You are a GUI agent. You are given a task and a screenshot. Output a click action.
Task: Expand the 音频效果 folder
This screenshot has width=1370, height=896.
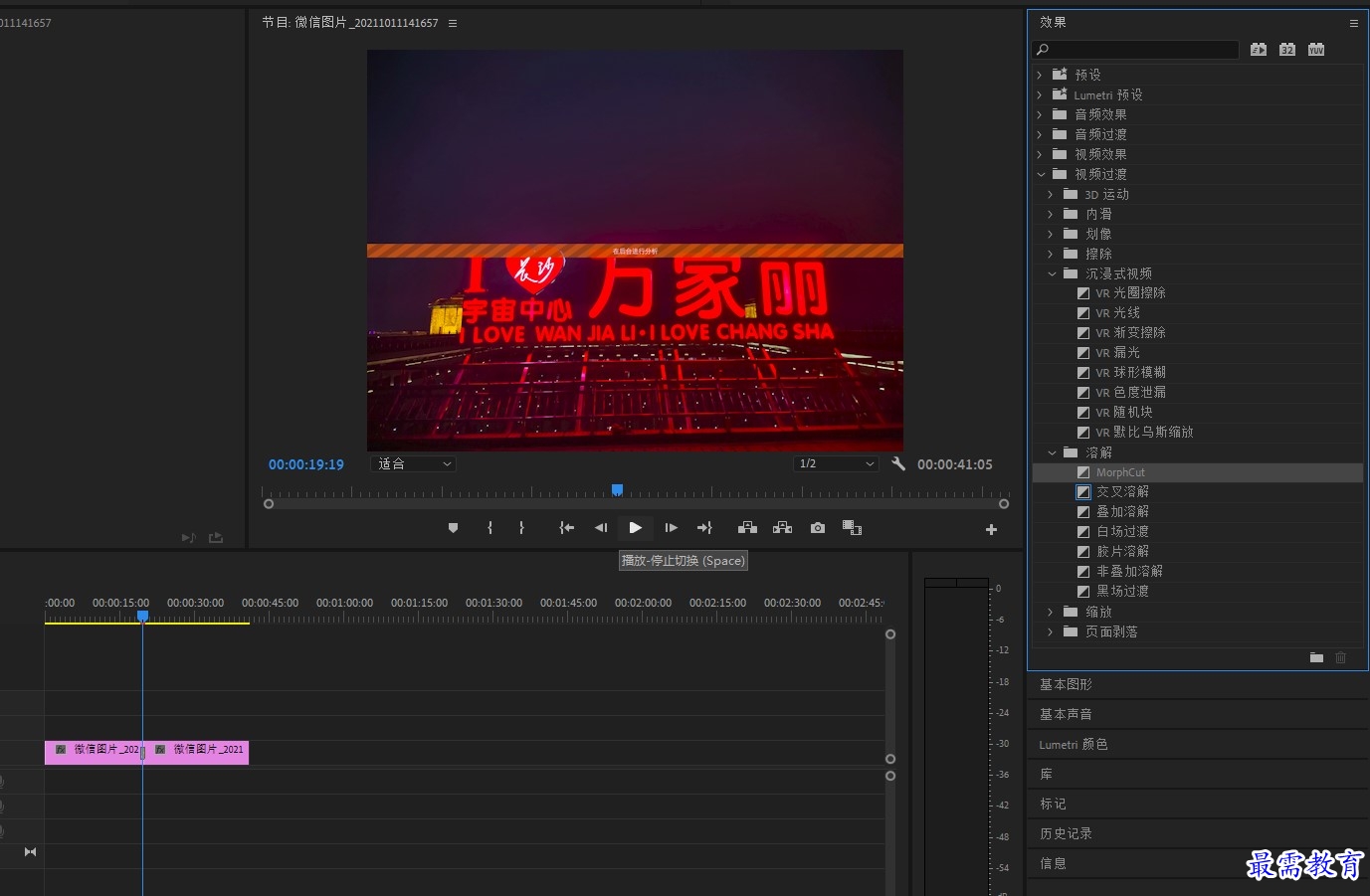1040,114
